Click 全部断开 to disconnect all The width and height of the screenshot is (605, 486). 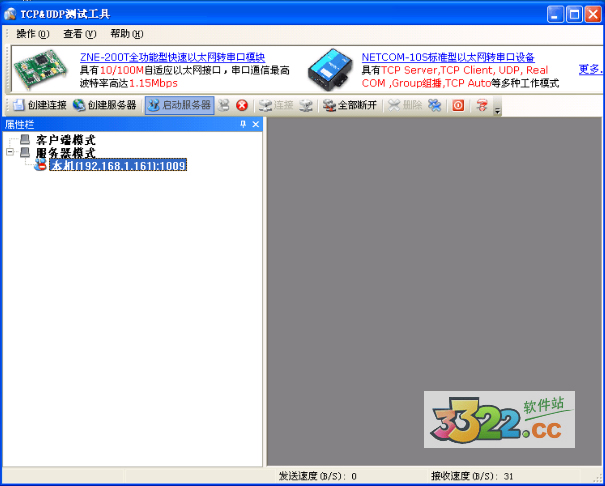tap(350, 105)
